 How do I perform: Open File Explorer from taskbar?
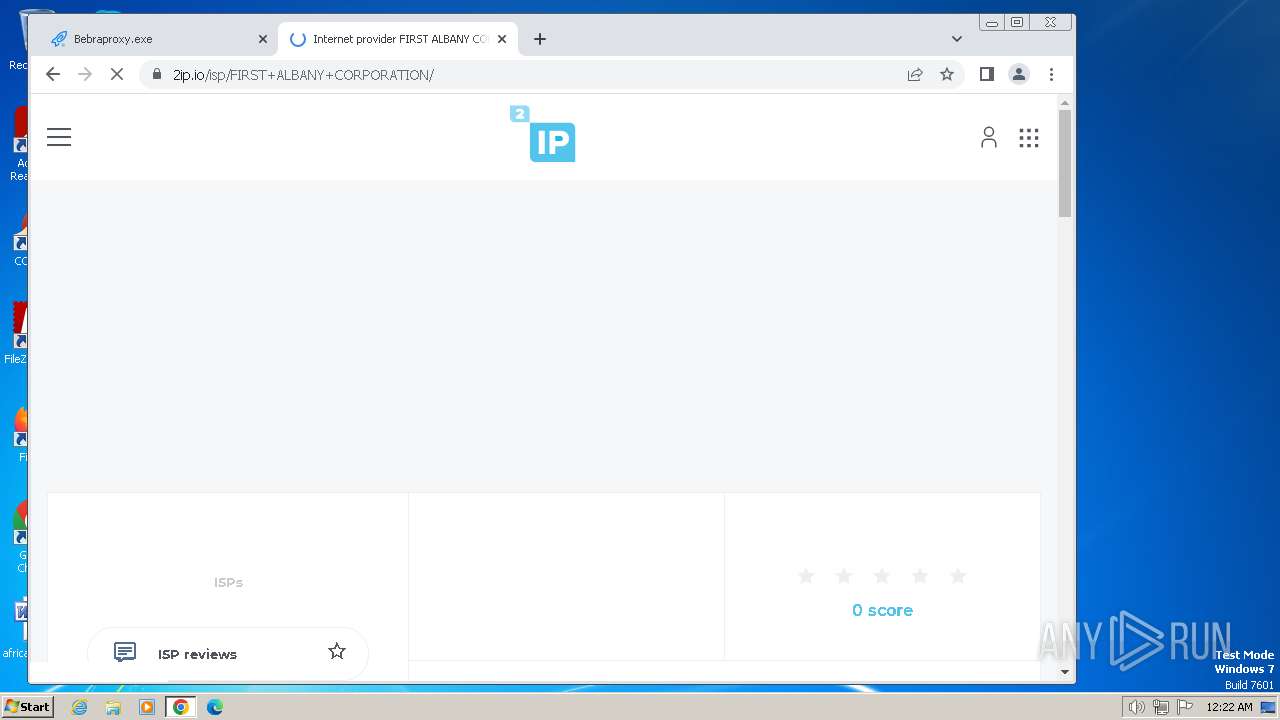click(113, 707)
